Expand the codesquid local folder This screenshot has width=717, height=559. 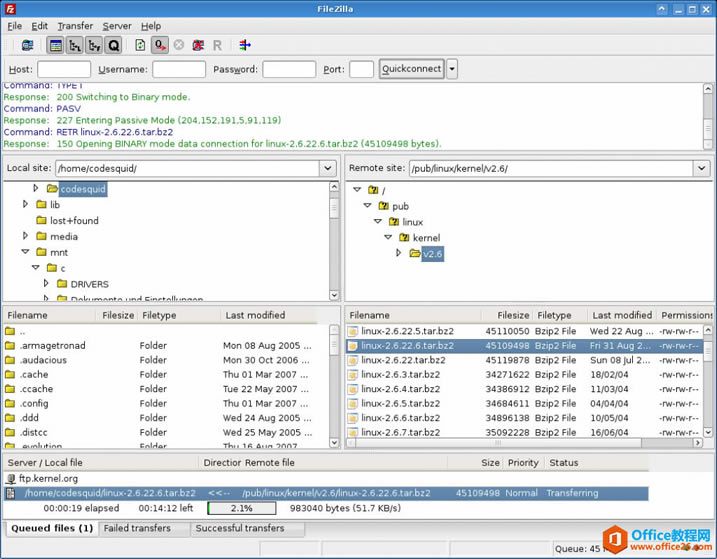tap(36, 188)
